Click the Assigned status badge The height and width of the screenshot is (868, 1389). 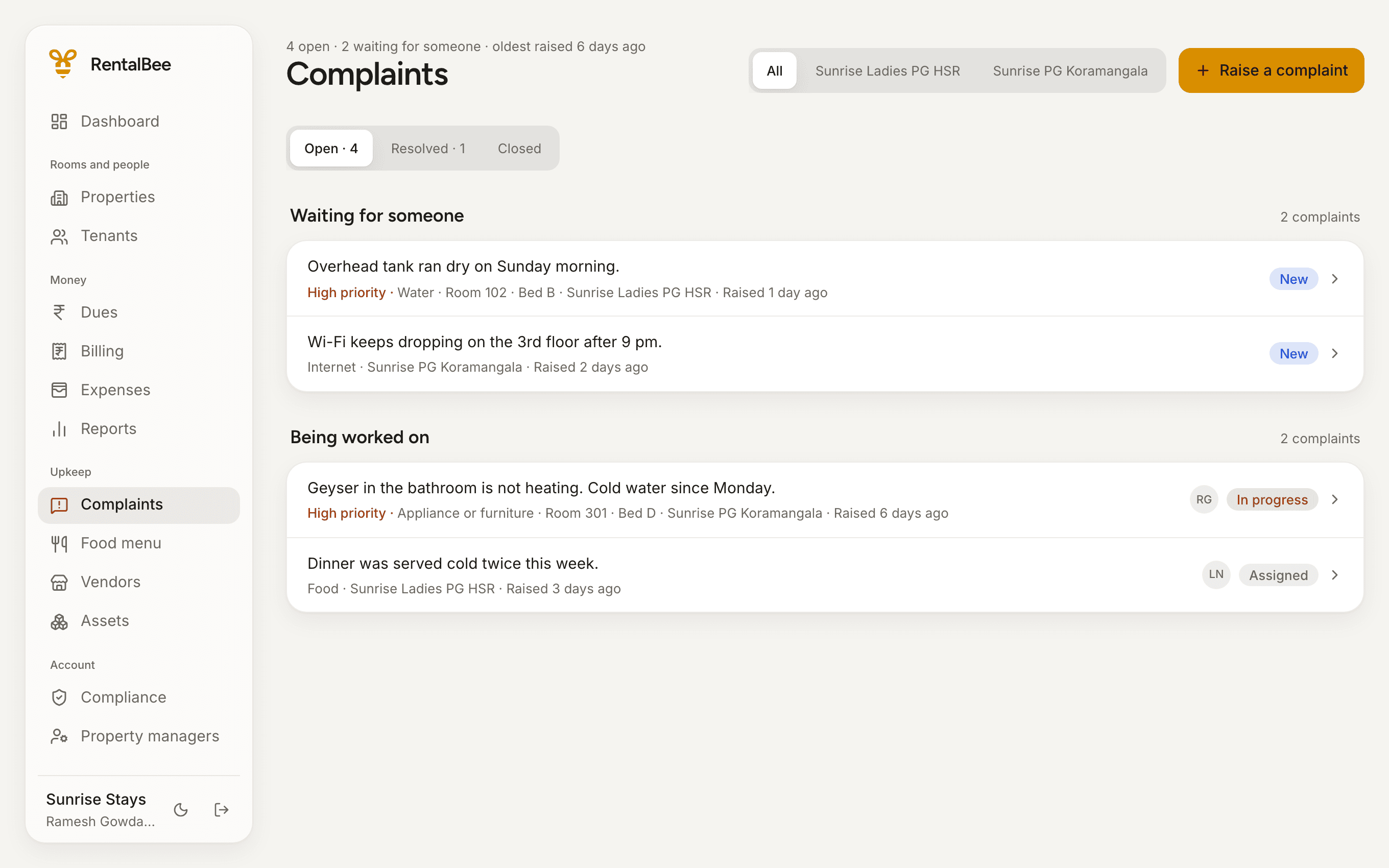(1278, 575)
